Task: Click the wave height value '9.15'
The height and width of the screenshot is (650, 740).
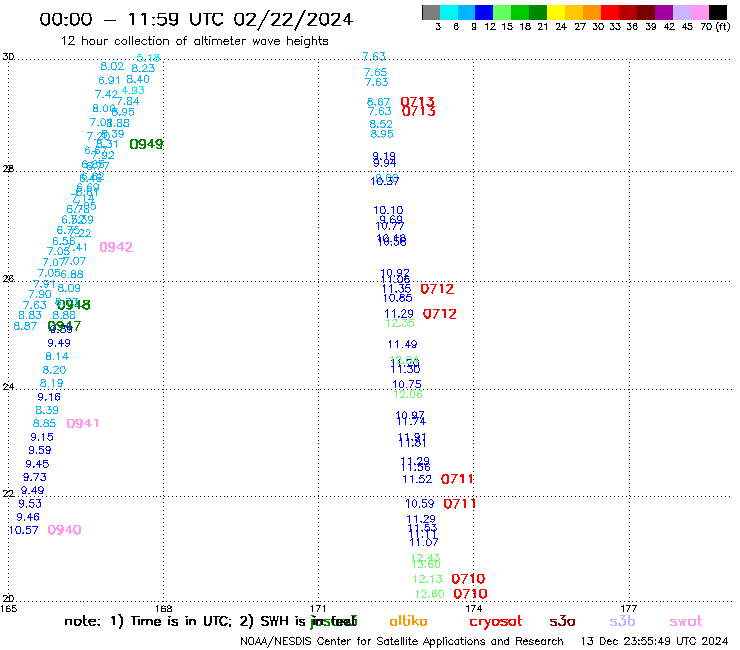Action: click(42, 438)
